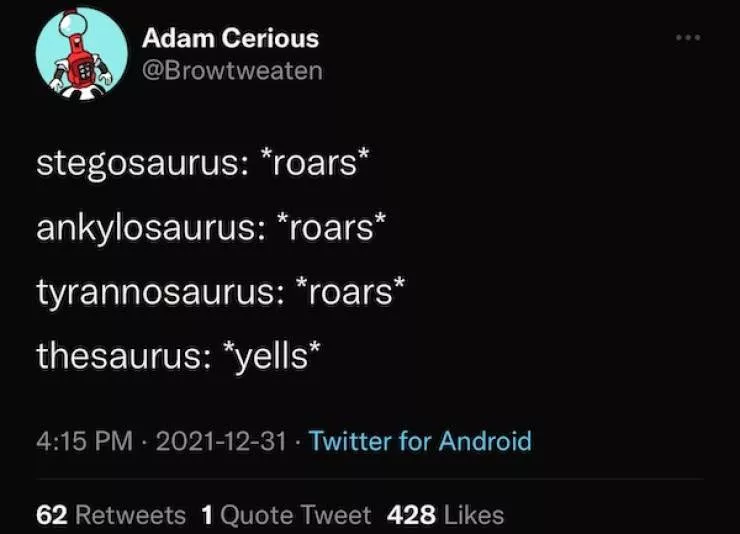
Task: Select the word 'thesaurus' in the tweet
Action: pos(115,355)
